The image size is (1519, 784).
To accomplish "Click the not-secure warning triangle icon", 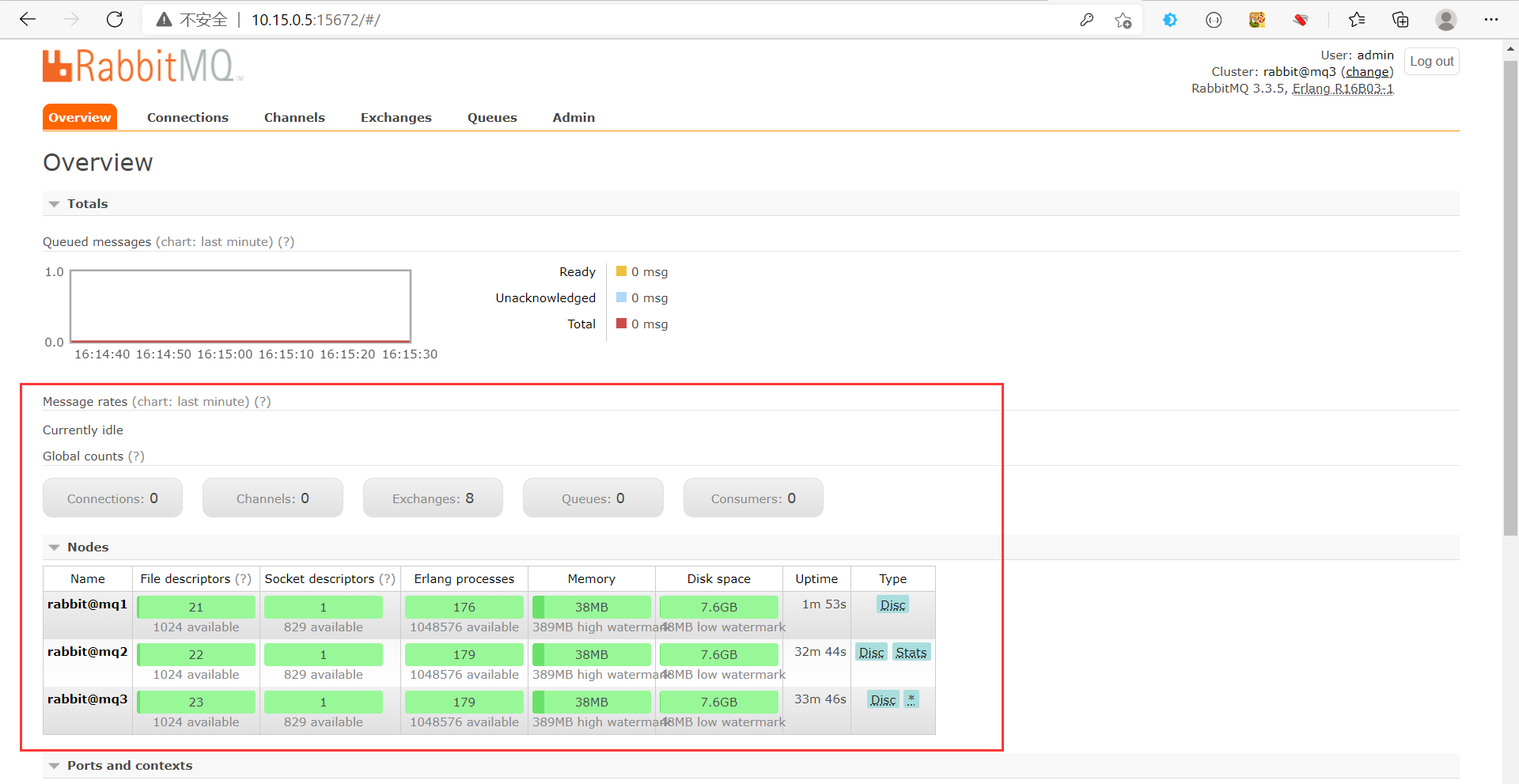I will click(164, 20).
